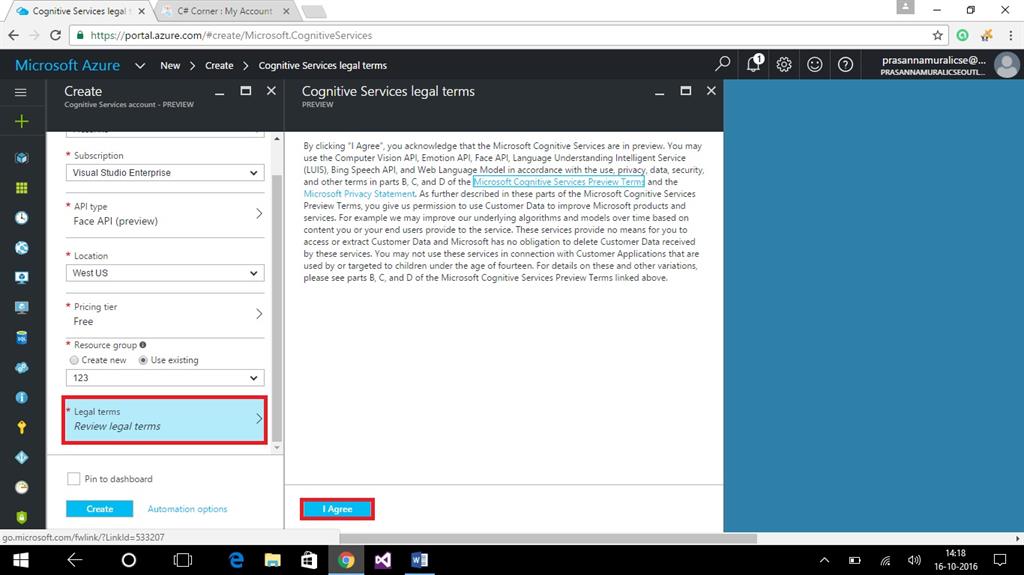
Task: Open Word from the taskbar
Action: tap(419, 560)
